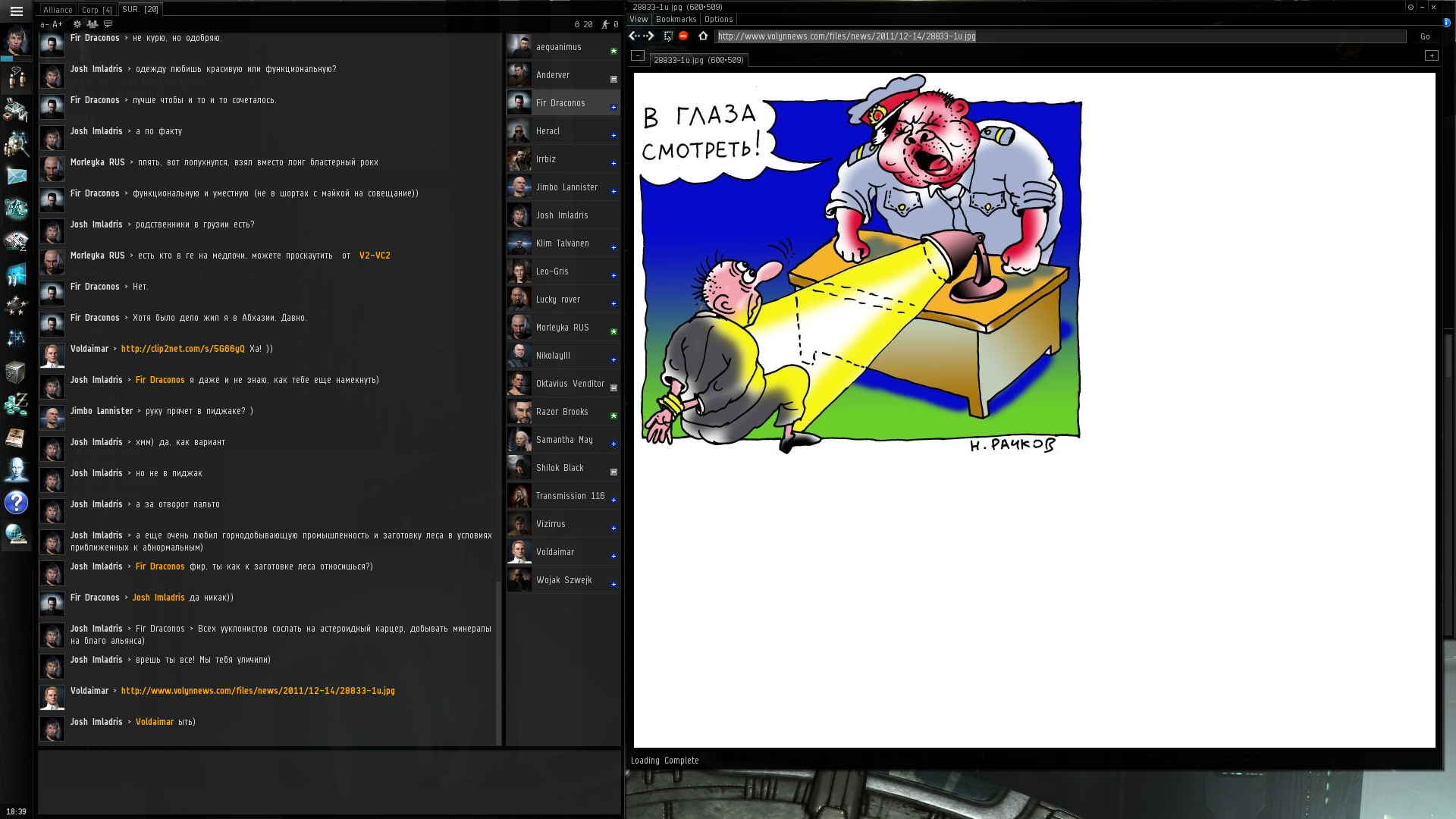Open the Neocom icon below chat channels
This screenshot has width=1456, height=819.
pos(16,110)
